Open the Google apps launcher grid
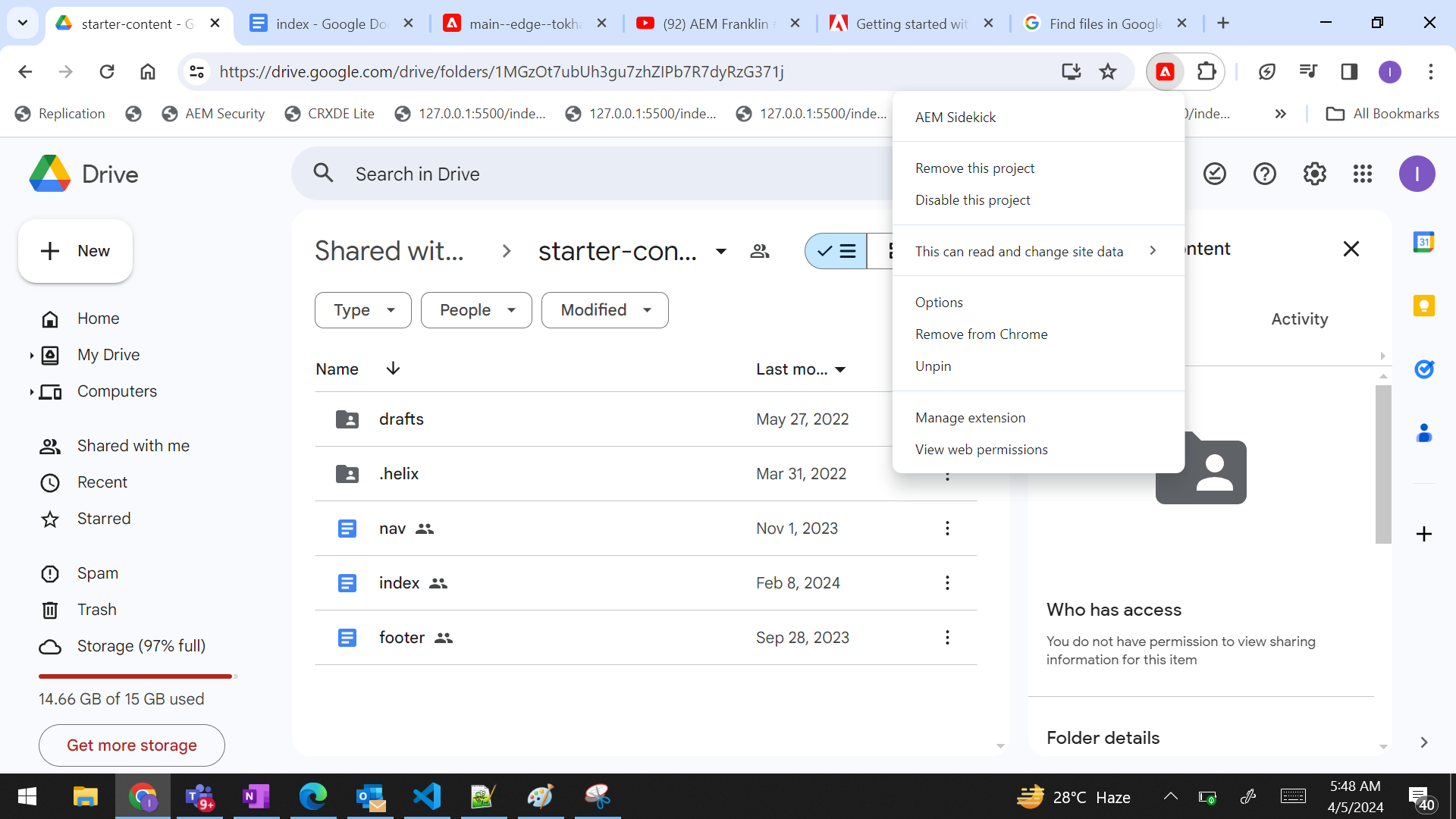 coord(1363,174)
